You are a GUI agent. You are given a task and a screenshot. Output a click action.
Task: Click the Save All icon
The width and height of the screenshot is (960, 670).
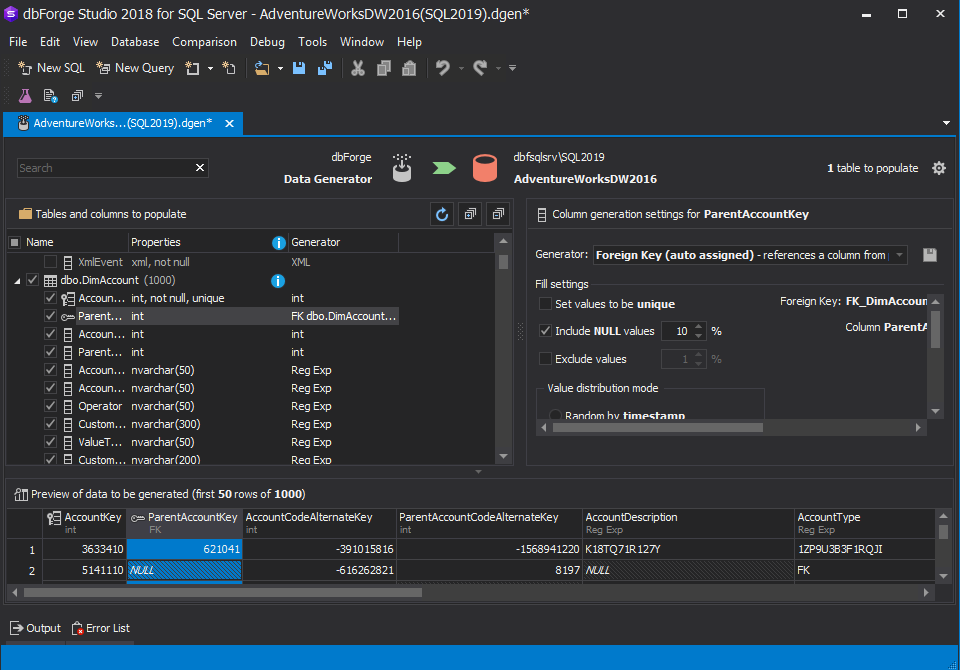point(324,68)
